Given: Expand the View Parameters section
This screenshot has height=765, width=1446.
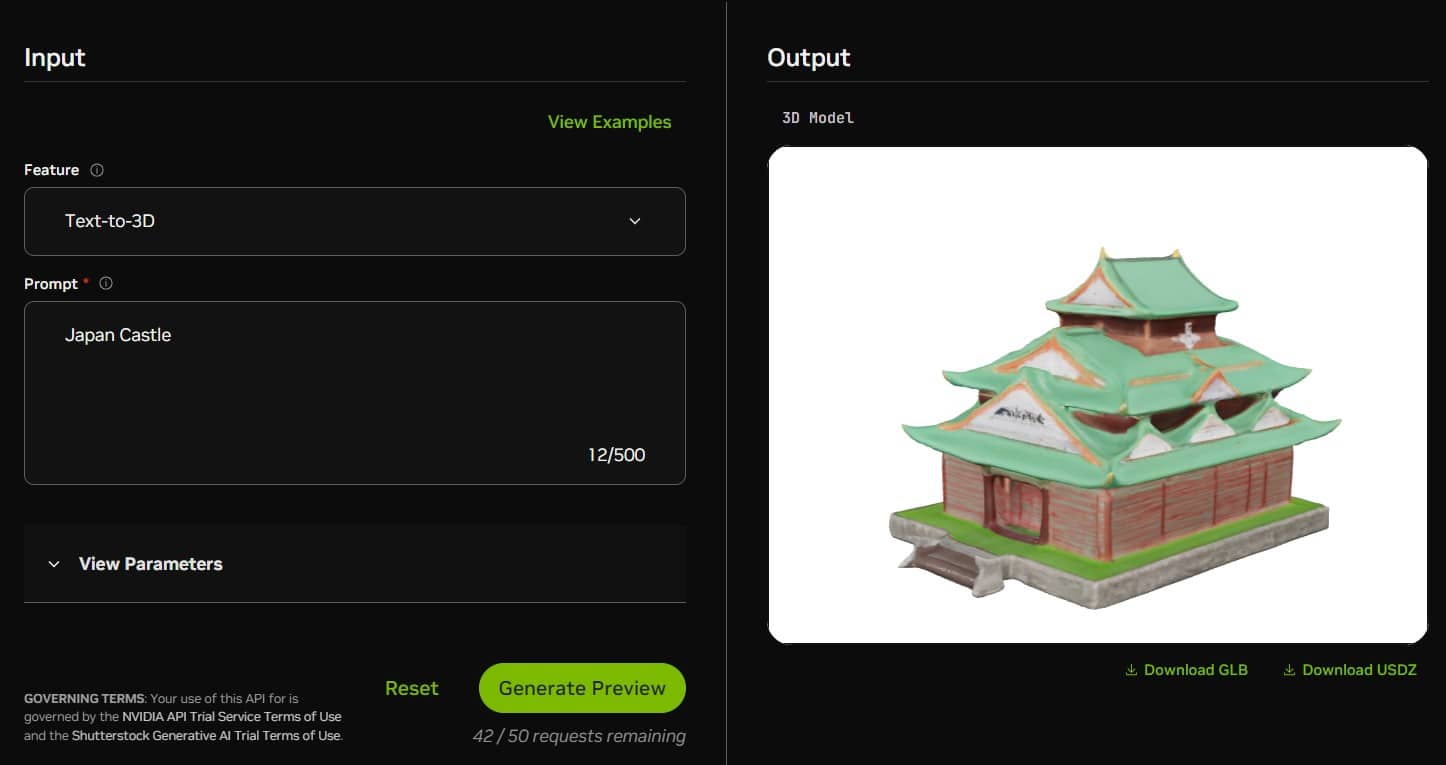Looking at the screenshot, I should pos(150,564).
